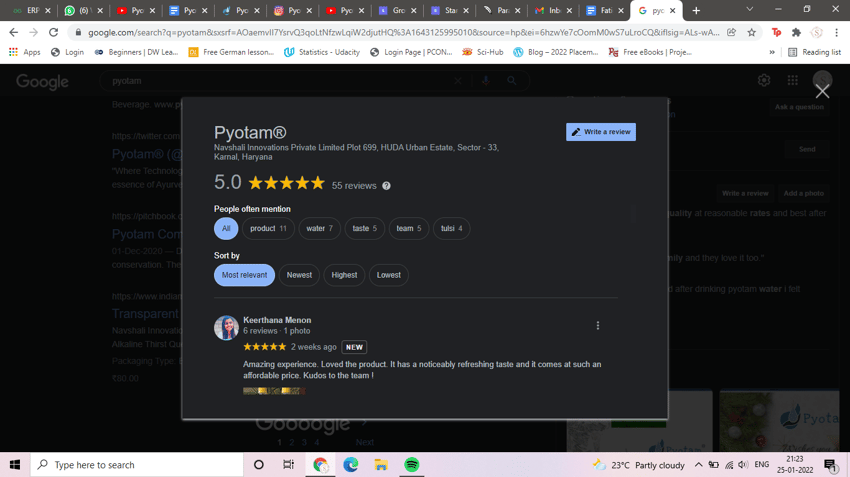Screen dimensions: 850x477
Task: Filter reviews by product mentions
Action: (268, 228)
